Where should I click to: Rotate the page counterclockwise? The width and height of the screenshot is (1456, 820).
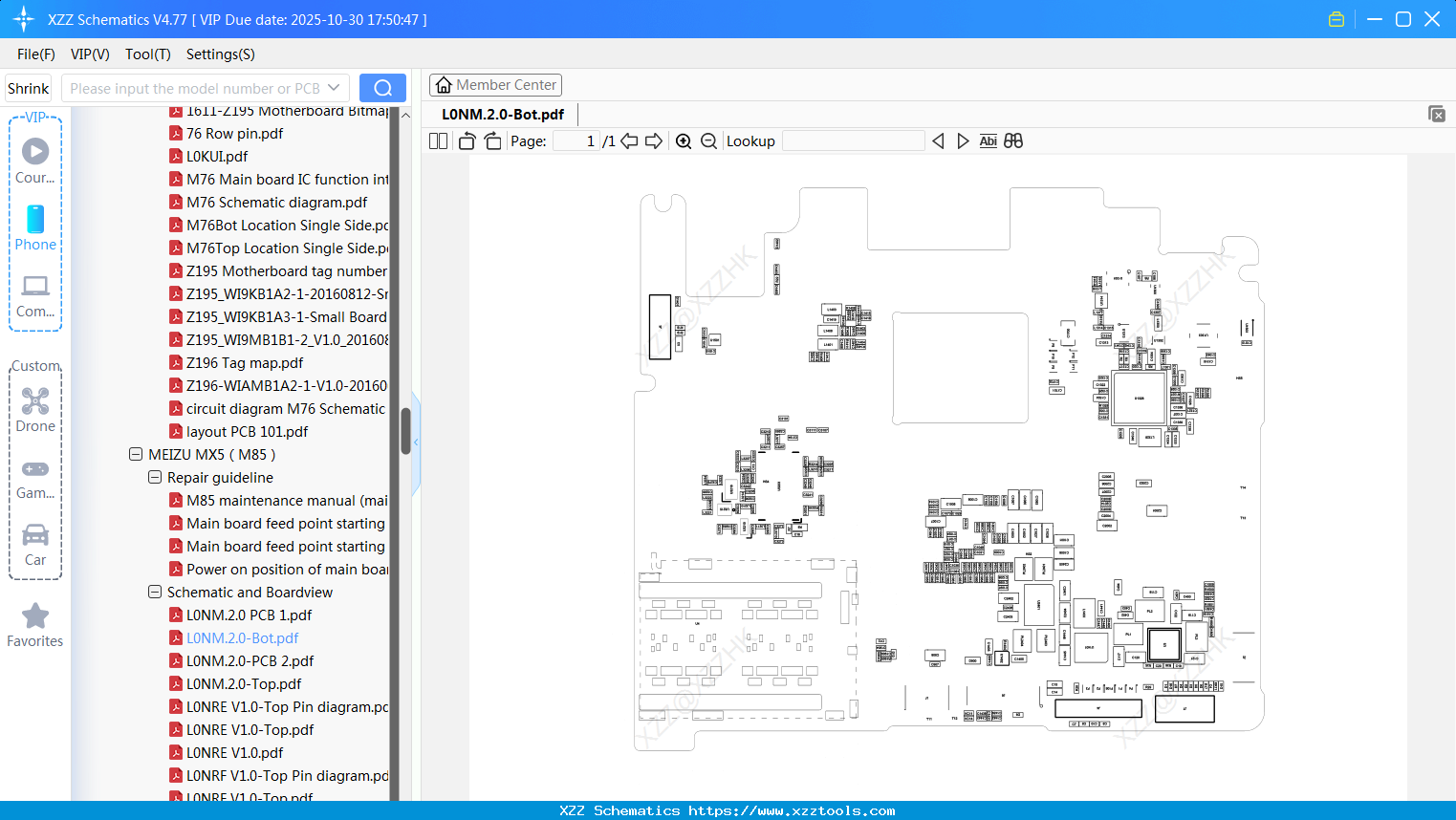point(467,141)
